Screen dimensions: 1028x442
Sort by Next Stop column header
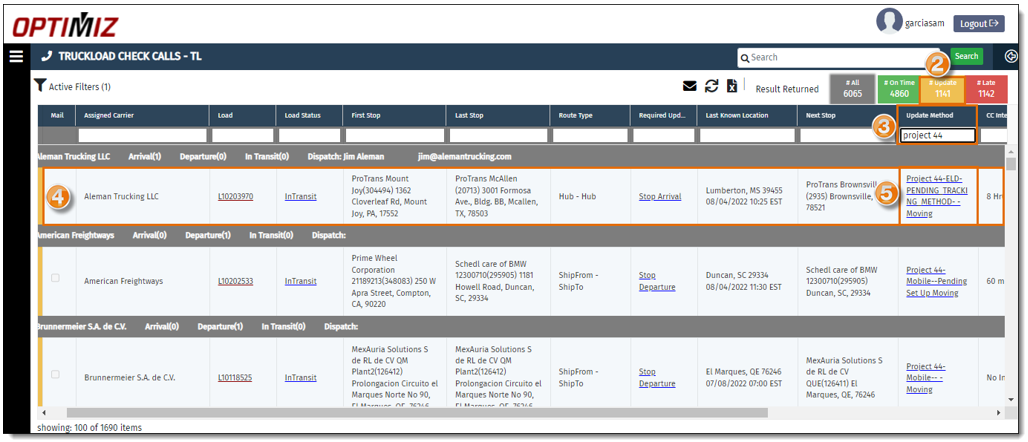coord(848,115)
